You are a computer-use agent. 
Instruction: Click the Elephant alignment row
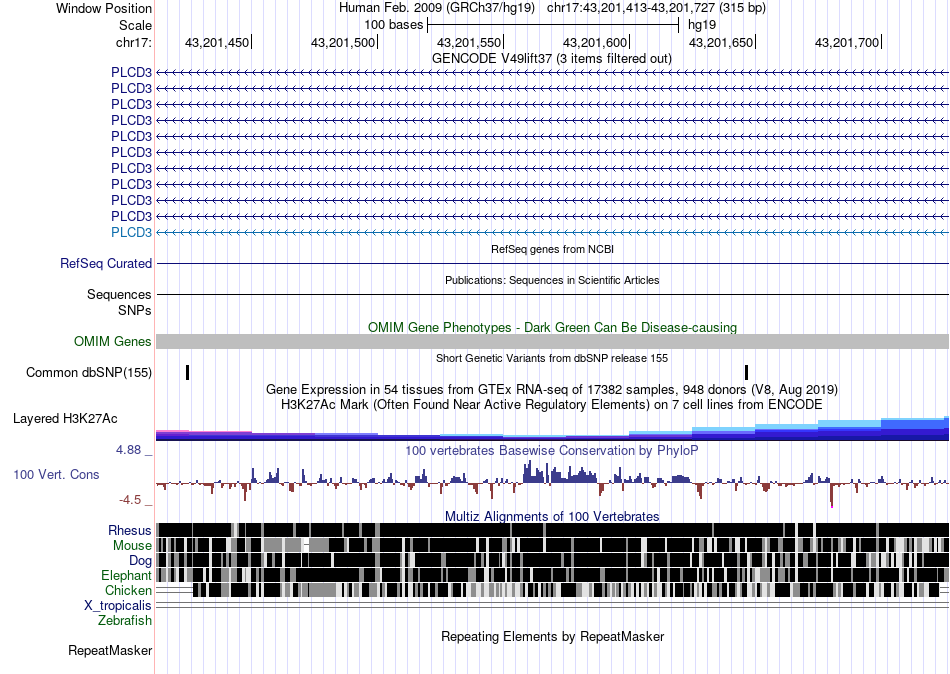553,575
